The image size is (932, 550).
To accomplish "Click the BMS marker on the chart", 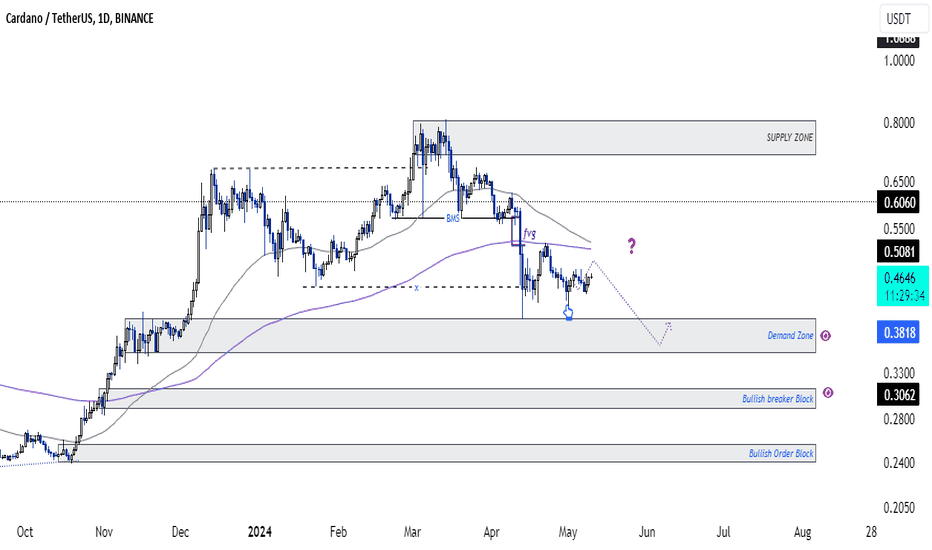I will 453,219.
